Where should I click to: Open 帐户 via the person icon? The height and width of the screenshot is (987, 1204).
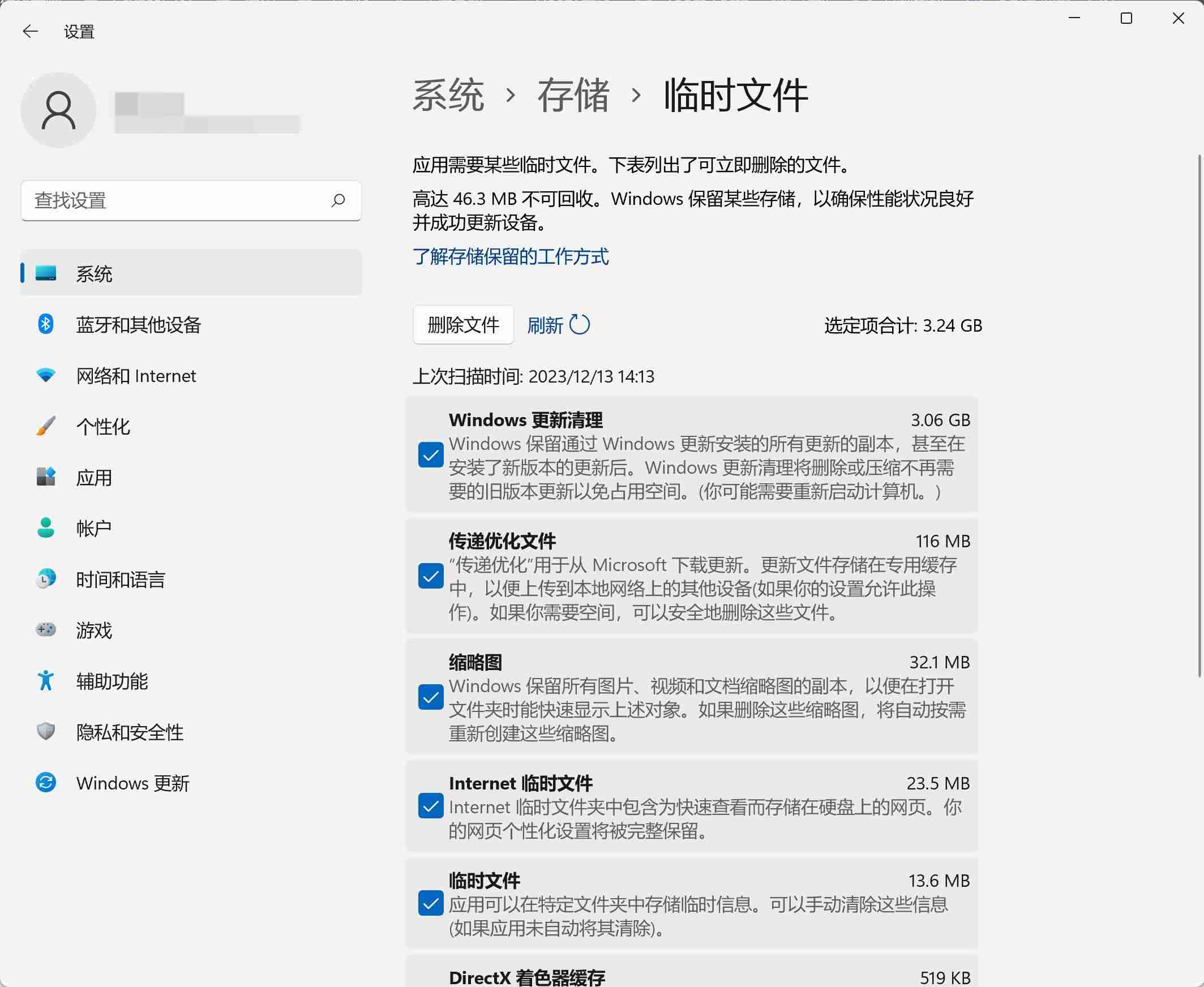(46, 527)
